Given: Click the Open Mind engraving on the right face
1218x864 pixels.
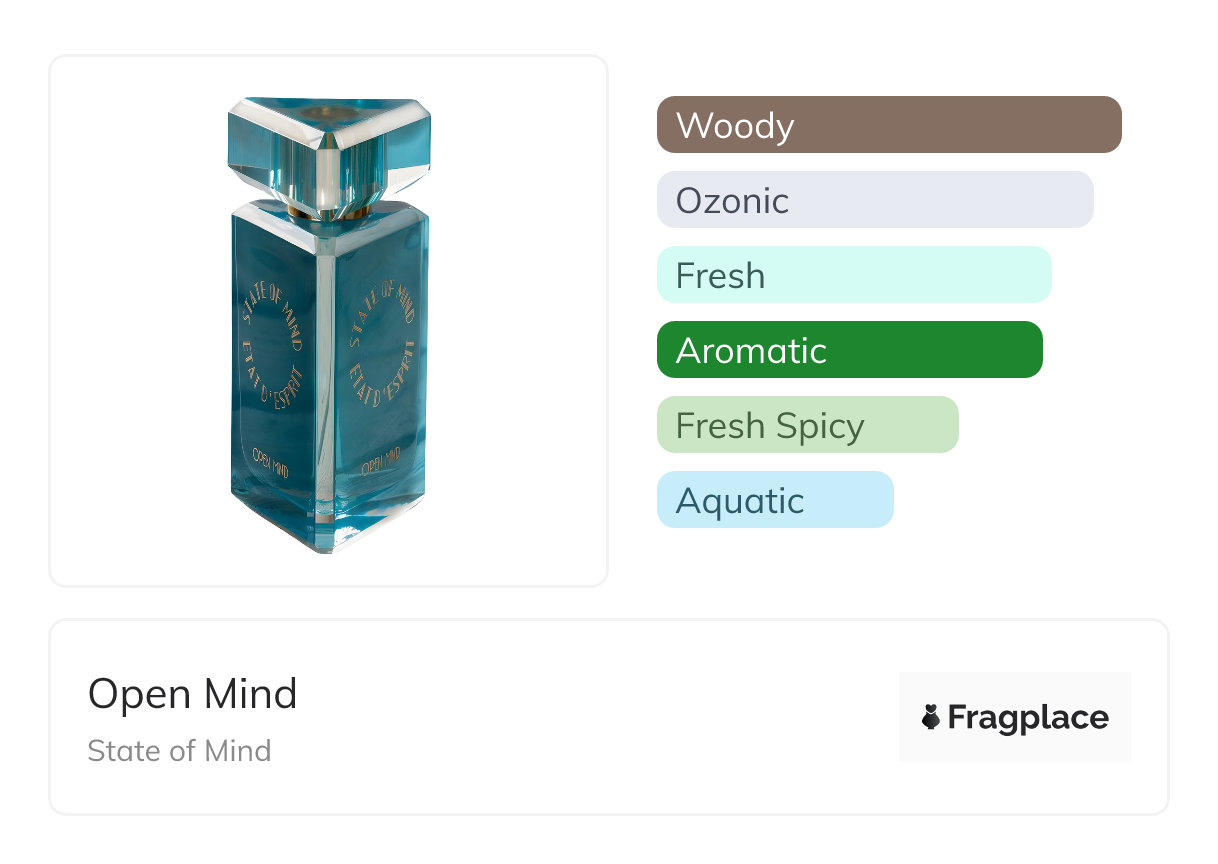Looking at the screenshot, I should click(384, 465).
